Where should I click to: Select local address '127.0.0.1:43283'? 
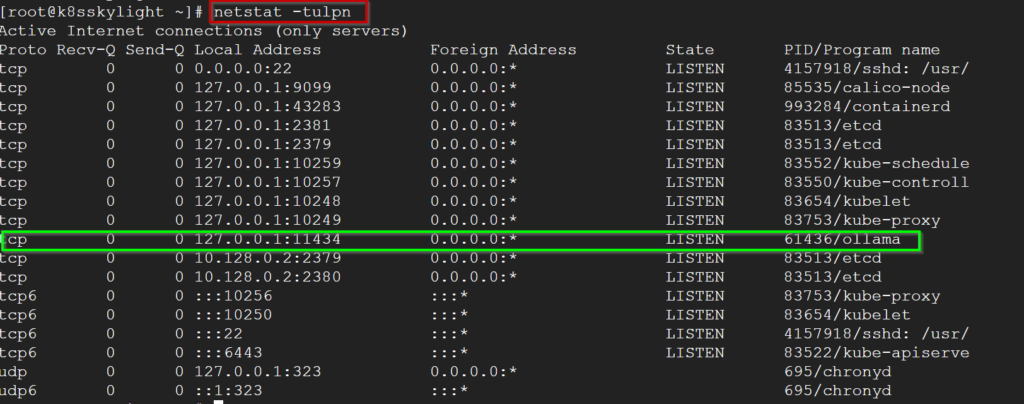pyautogui.click(x=268, y=106)
